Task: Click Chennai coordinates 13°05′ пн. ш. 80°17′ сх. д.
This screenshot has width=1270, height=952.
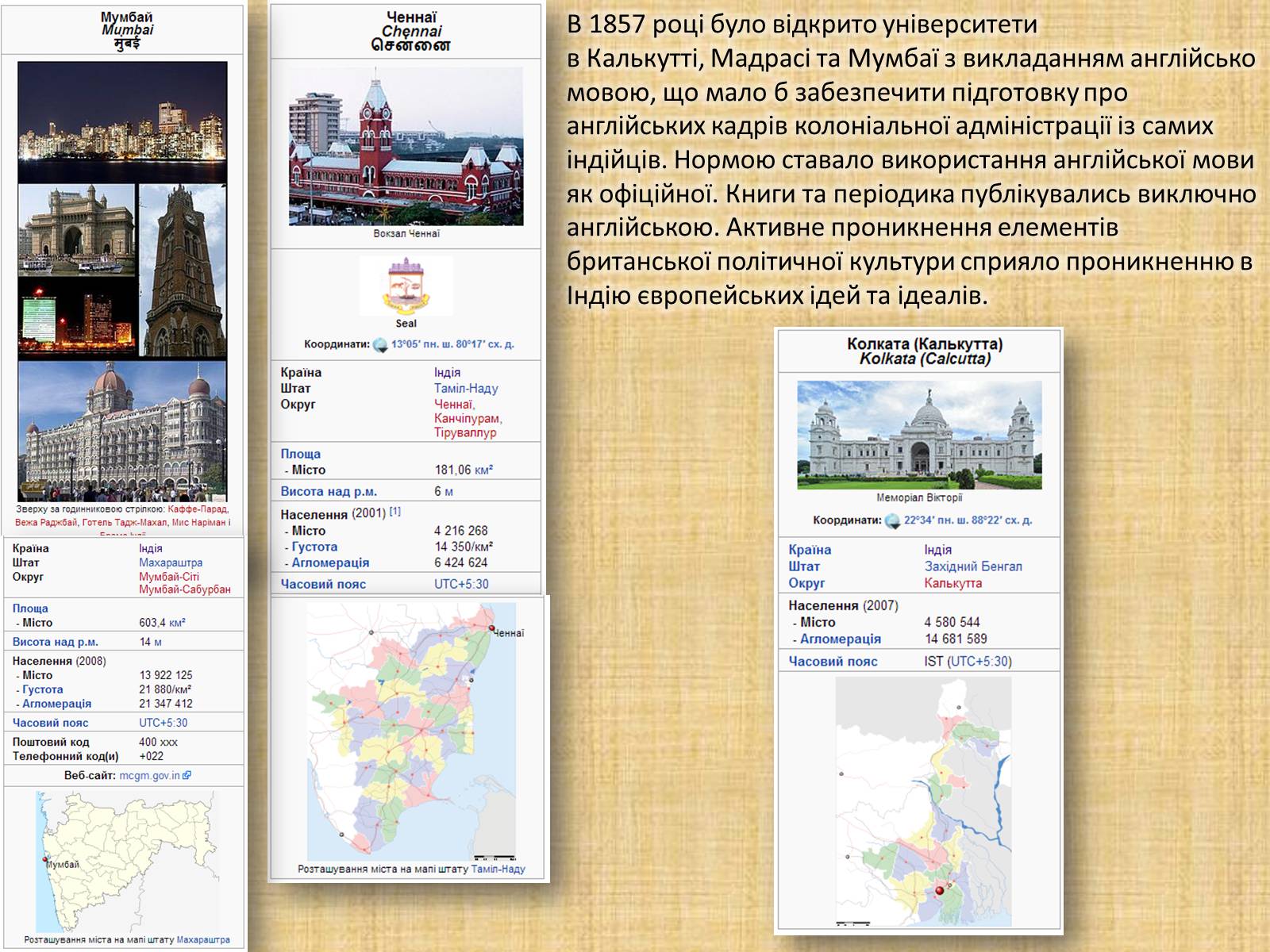Action: (x=452, y=344)
